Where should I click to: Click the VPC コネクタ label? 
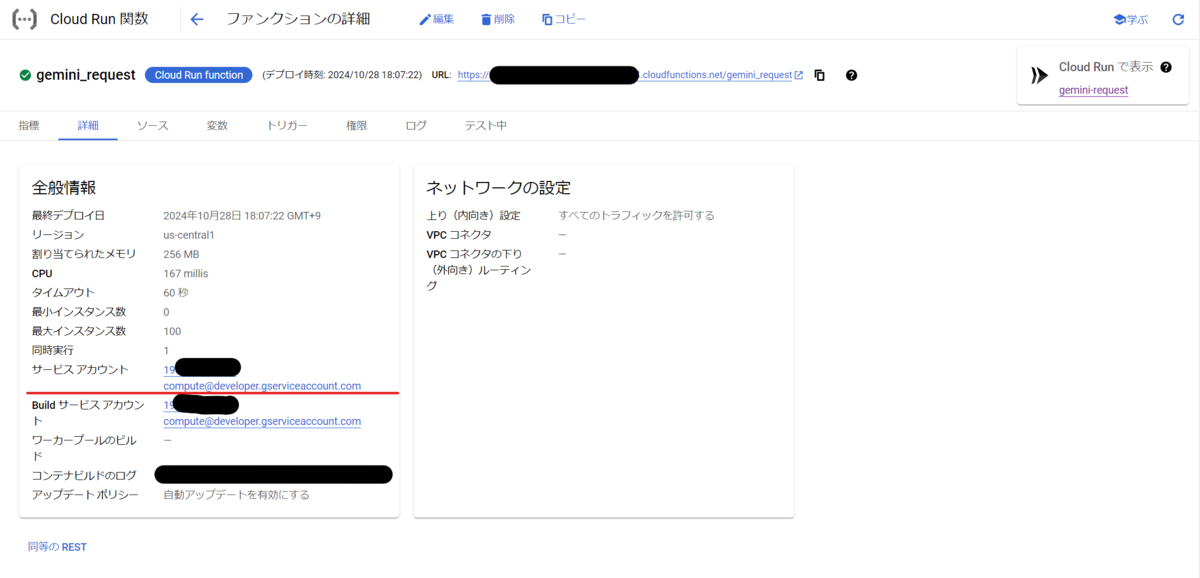[x=459, y=235]
